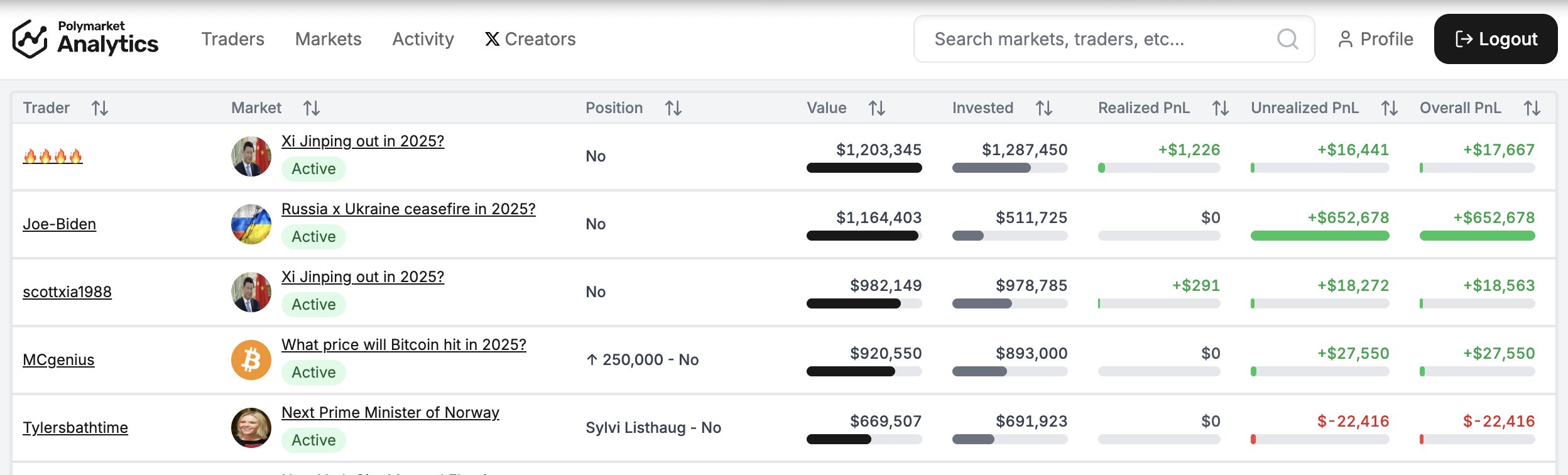
Task: Open the Profile page
Action: pyautogui.click(x=1376, y=39)
